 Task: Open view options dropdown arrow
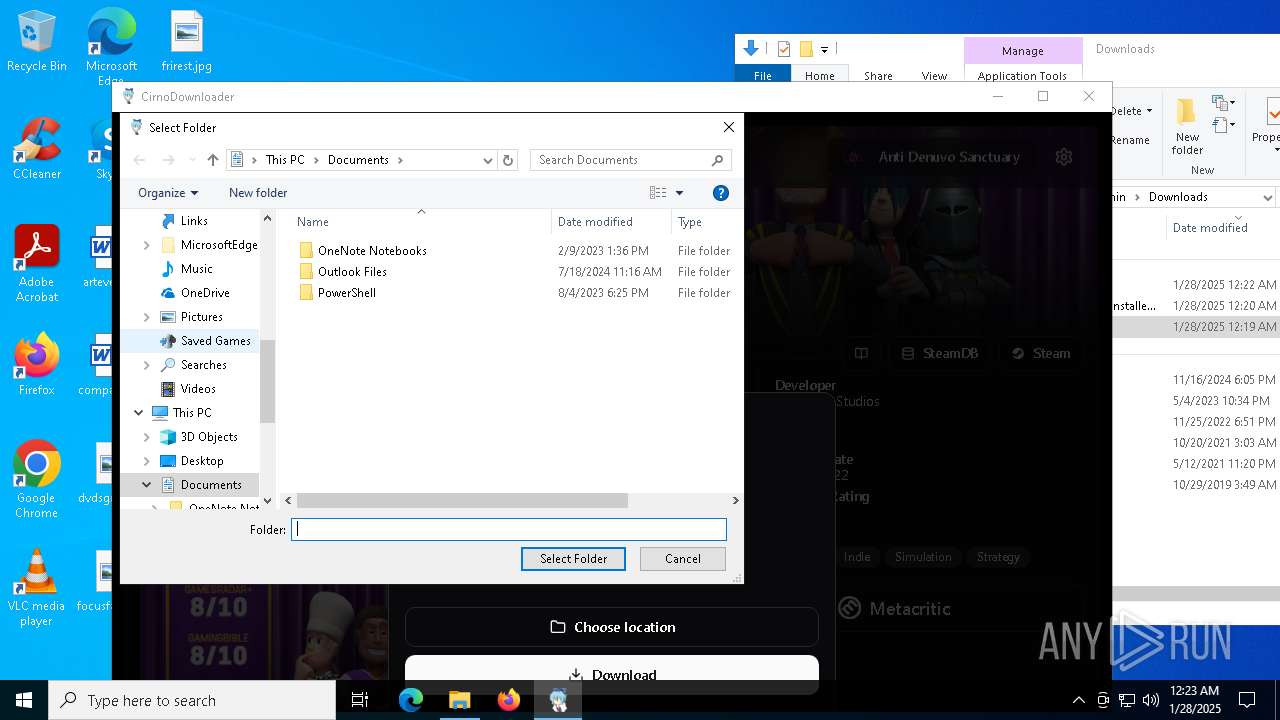point(679,193)
